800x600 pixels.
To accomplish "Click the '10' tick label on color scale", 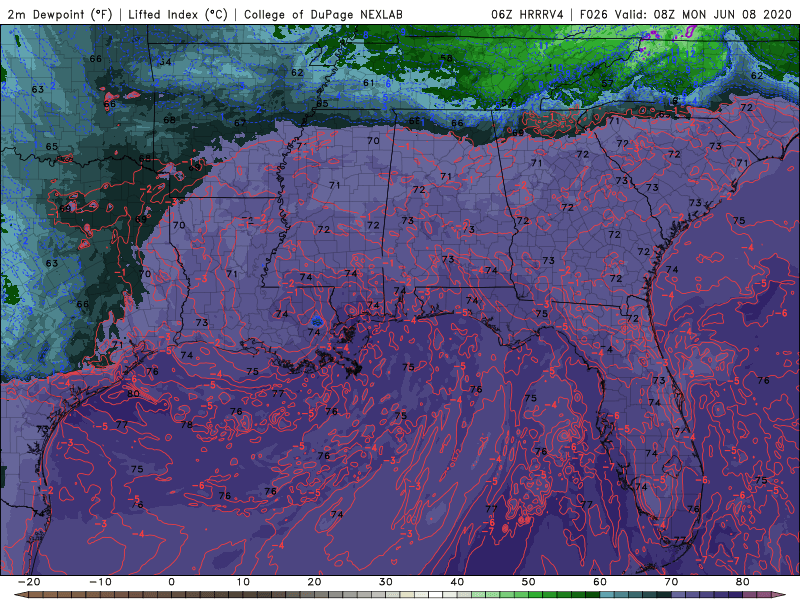I will point(243,582).
